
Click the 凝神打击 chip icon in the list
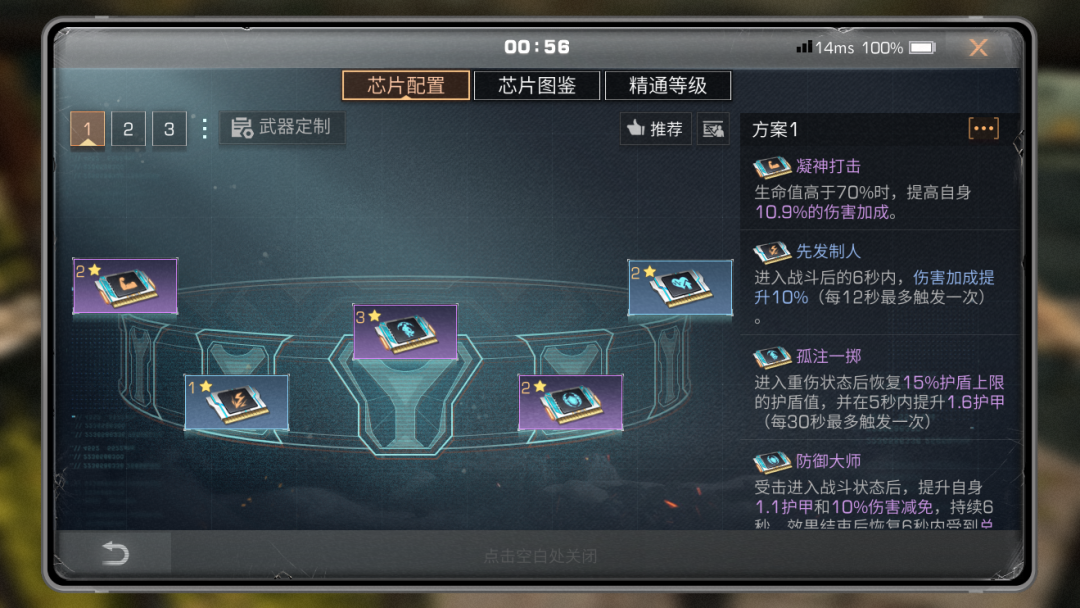pos(771,167)
